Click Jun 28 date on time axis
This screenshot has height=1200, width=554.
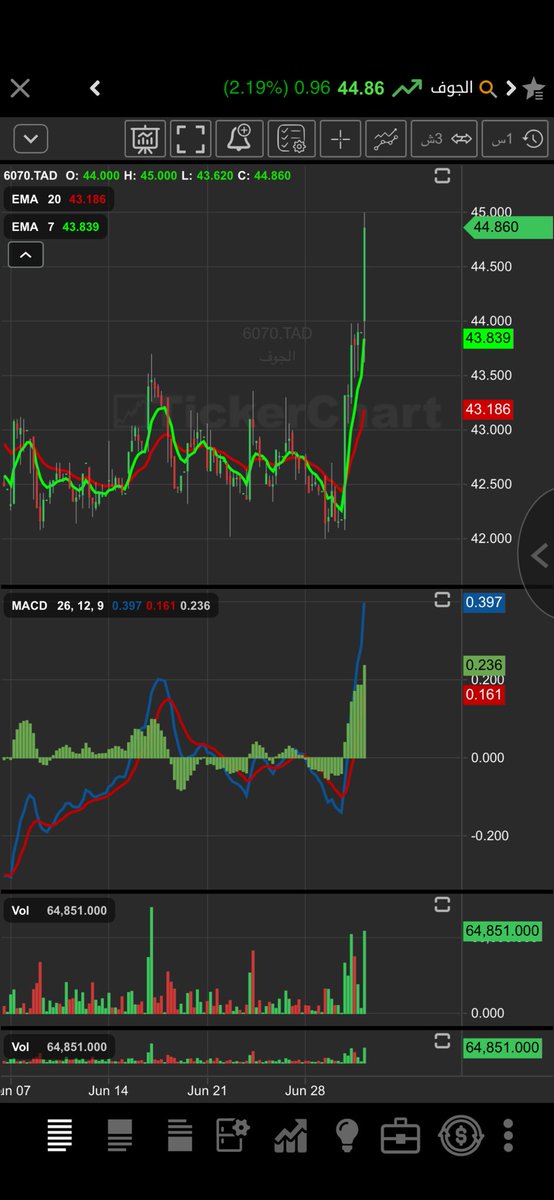click(x=307, y=1090)
